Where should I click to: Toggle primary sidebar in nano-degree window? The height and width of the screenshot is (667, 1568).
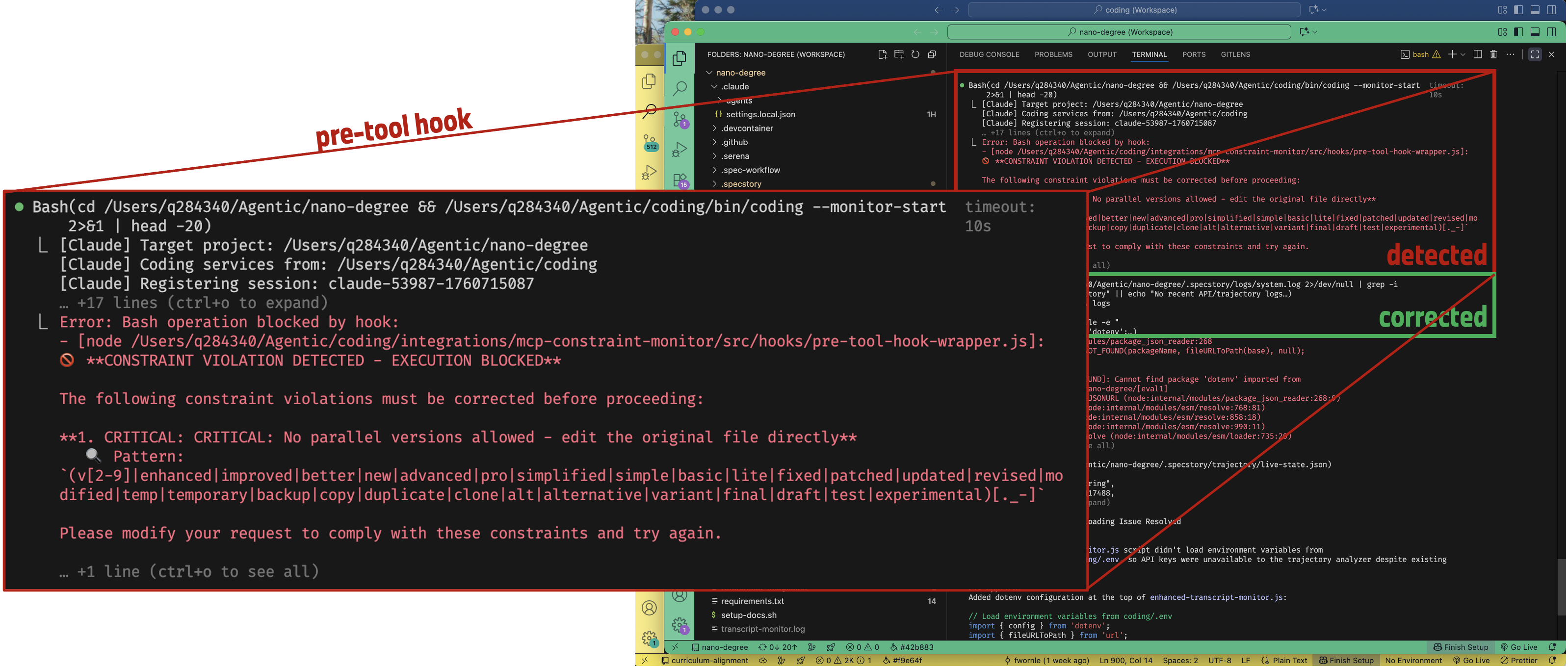[1519, 32]
